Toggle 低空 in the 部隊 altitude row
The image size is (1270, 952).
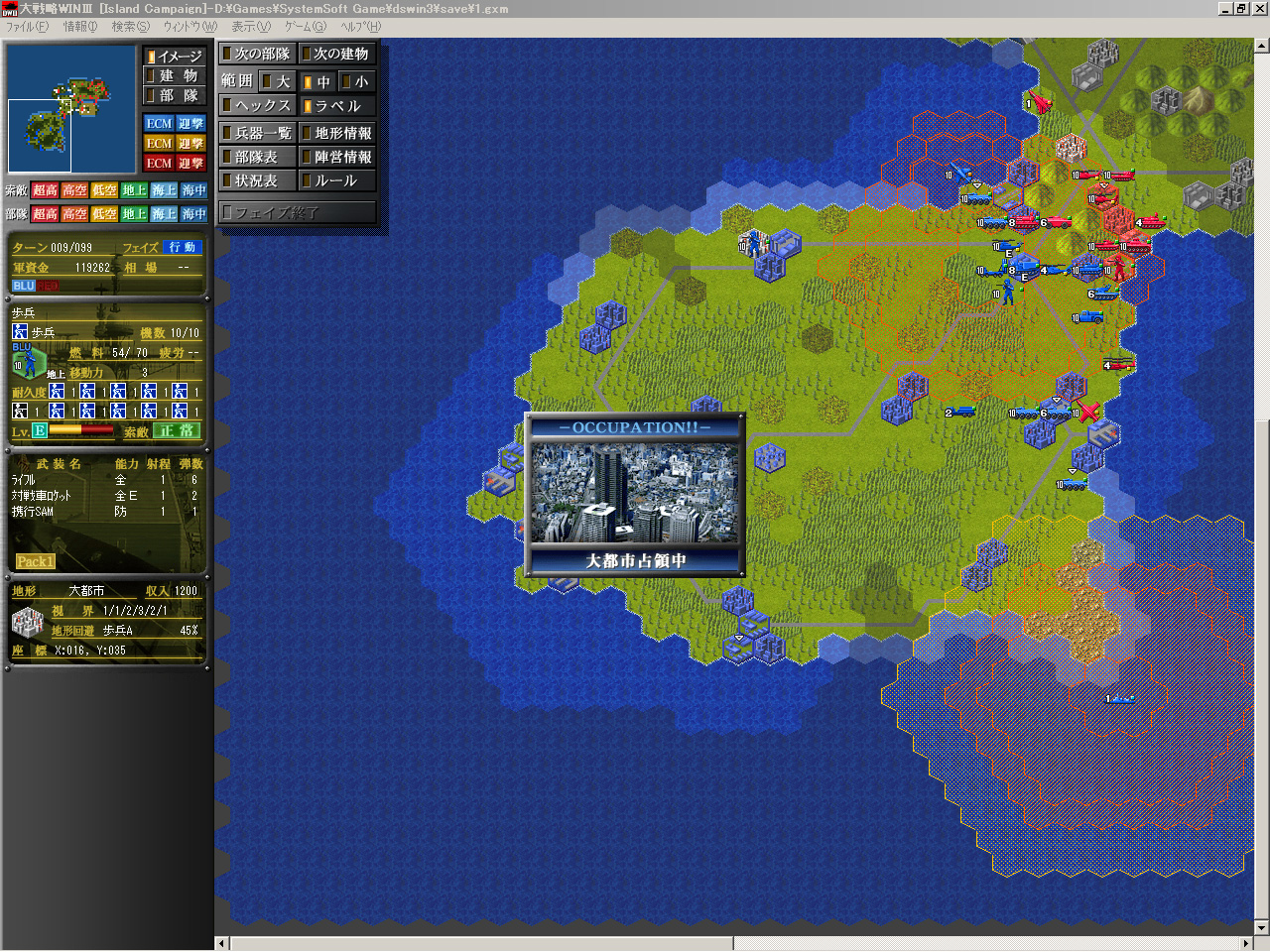point(105,214)
